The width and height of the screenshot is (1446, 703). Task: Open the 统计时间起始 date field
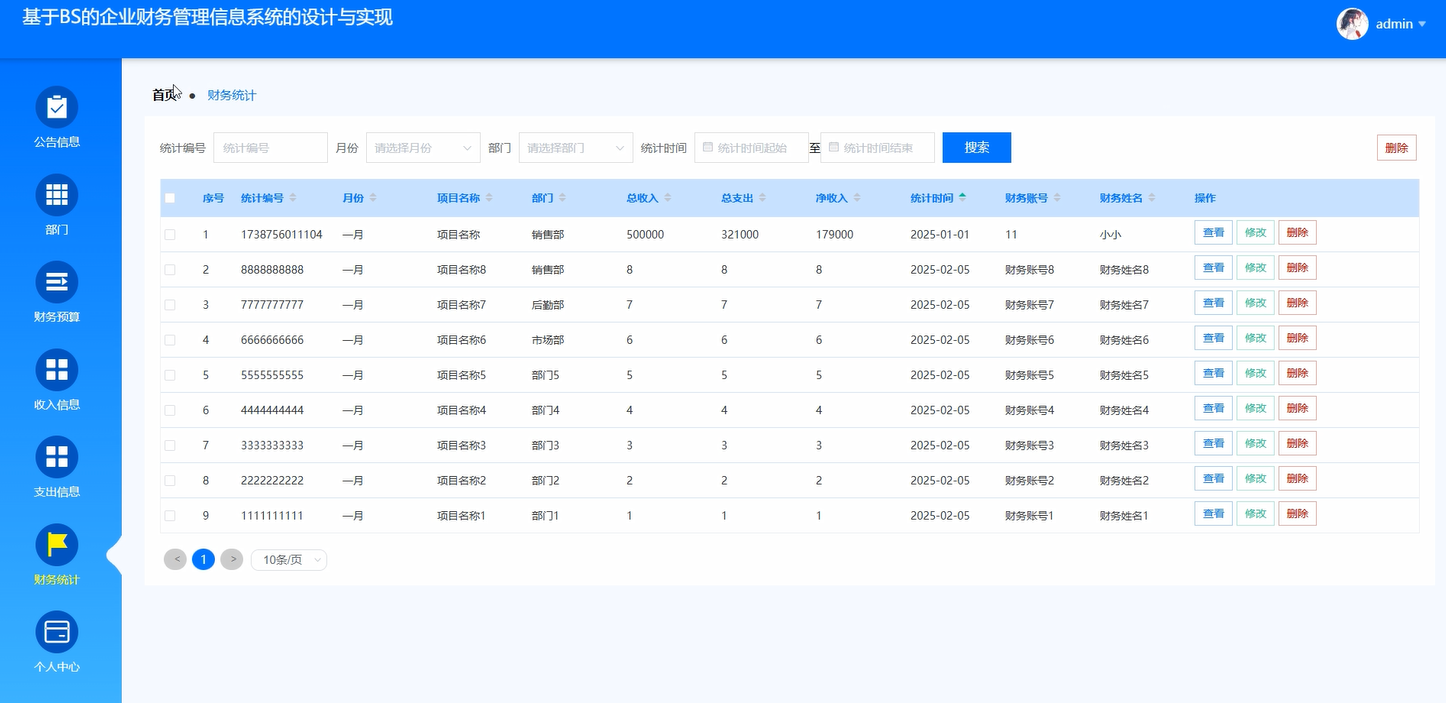(x=751, y=147)
